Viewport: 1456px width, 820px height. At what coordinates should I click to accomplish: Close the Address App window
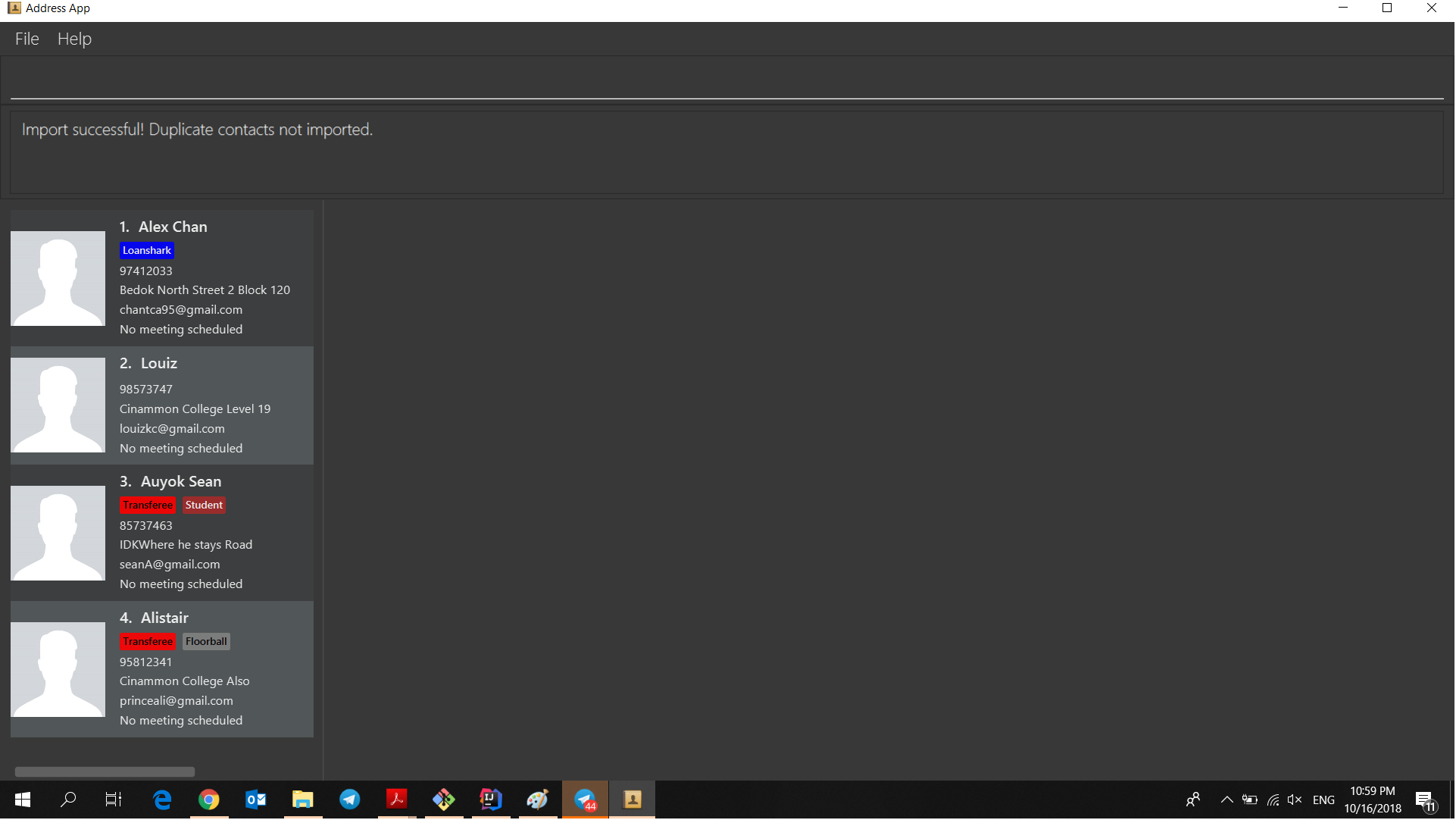point(1433,8)
